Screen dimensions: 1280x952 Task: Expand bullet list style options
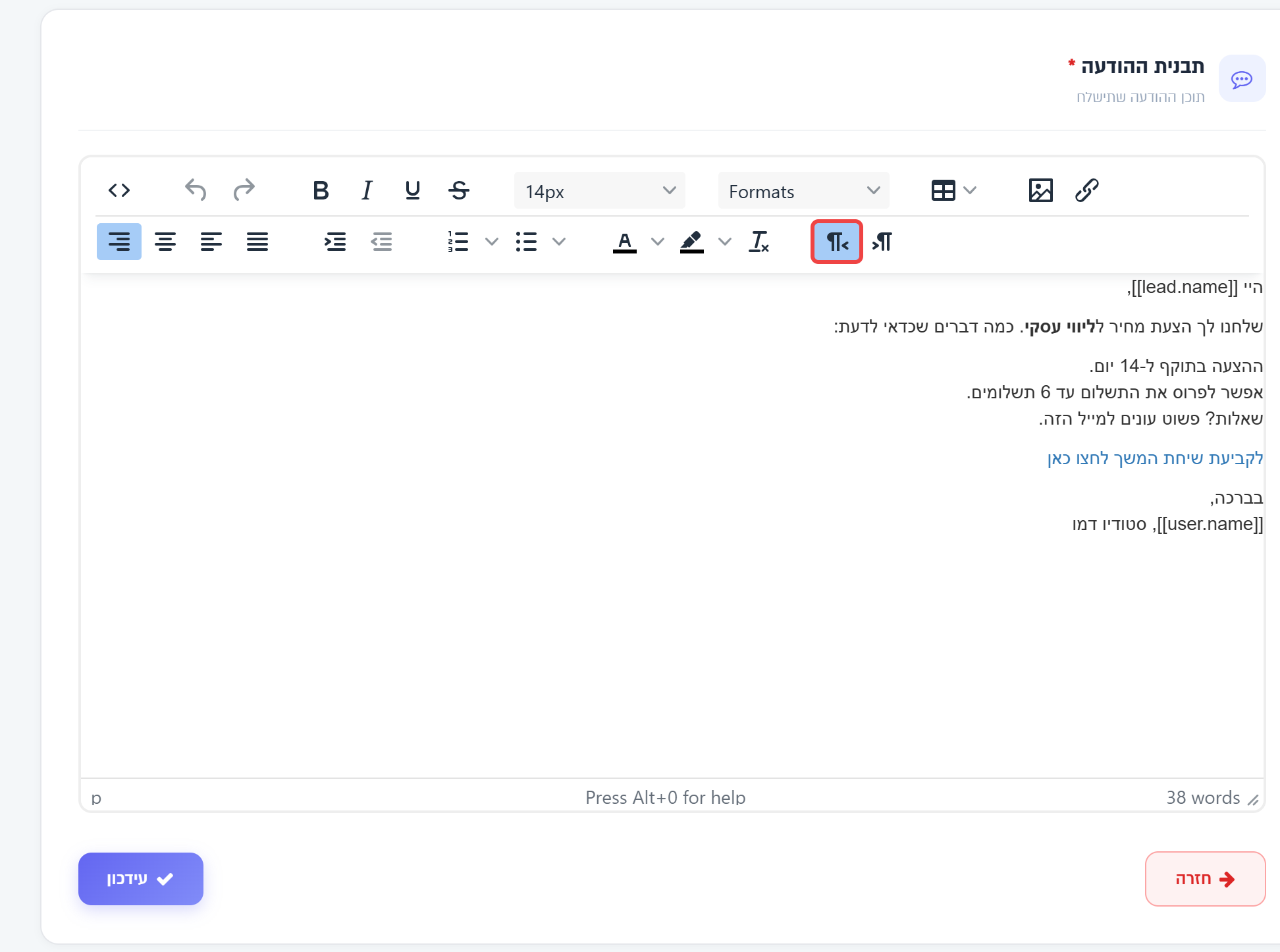pyautogui.click(x=559, y=242)
